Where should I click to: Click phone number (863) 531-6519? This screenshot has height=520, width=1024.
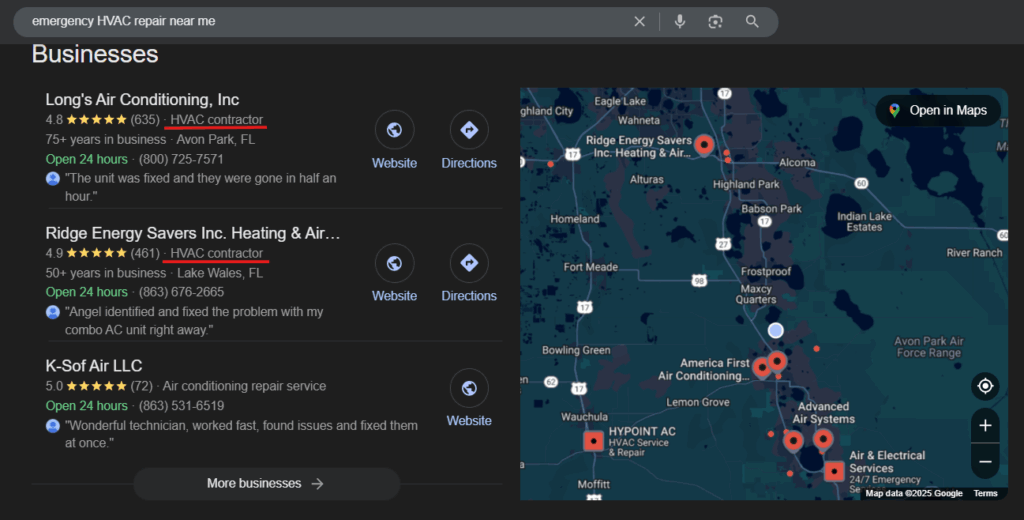click(181, 406)
